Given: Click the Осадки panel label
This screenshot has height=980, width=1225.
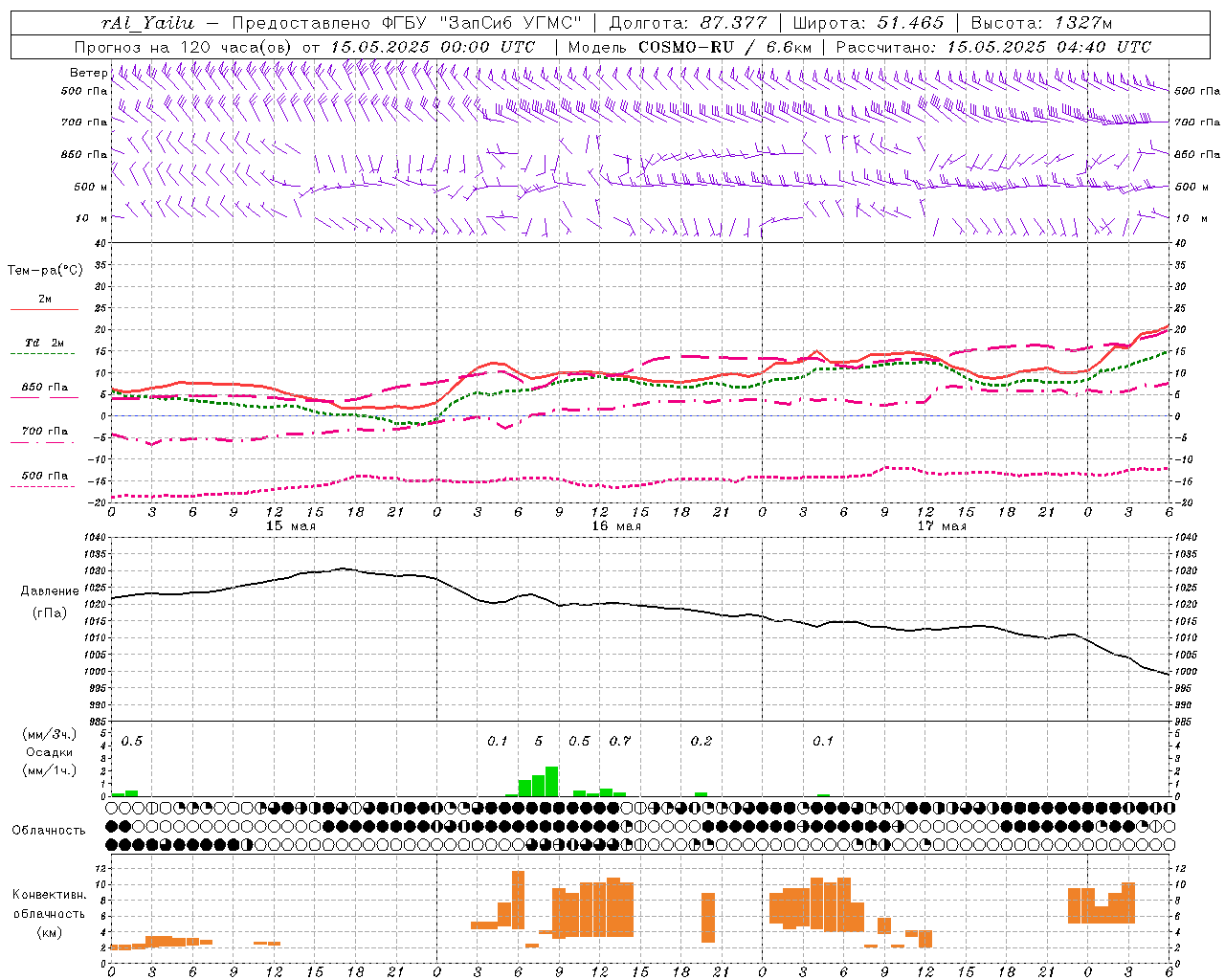Looking at the screenshot, I should [x=50, y=752].
